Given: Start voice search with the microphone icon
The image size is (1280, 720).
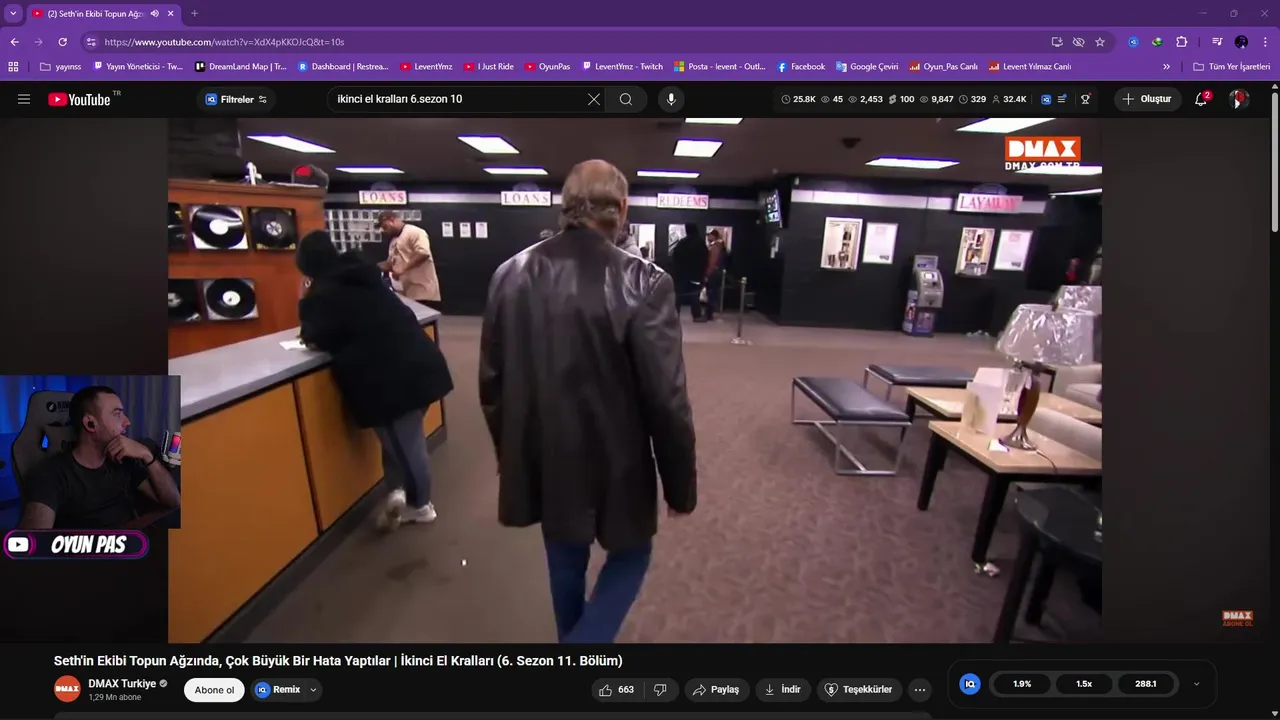Looking at the screenshot, I should coord(671,99).
